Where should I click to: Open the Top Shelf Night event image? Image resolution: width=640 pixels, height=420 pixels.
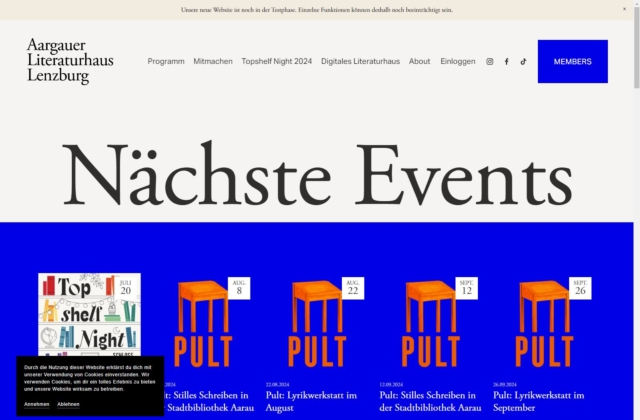click(89, 315)
